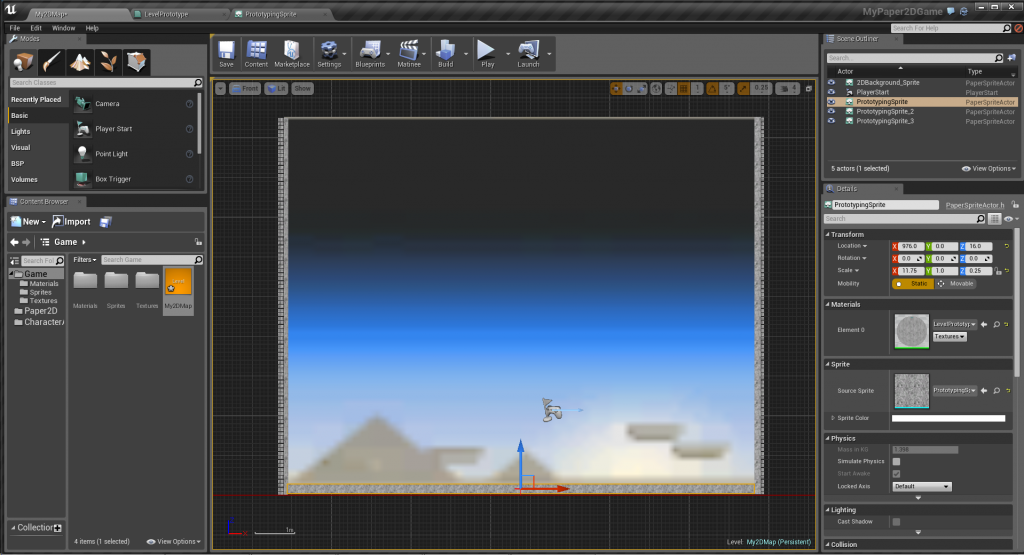Open Matinee from the toolbar
This screenshot has width=1024, height=555.
click(408, 53)
